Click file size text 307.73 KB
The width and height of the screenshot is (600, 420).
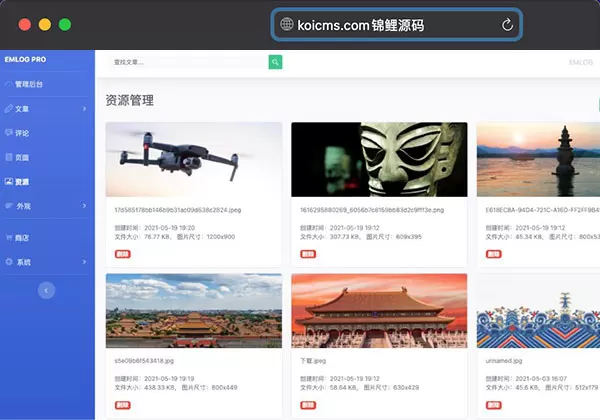click(345, 237)
